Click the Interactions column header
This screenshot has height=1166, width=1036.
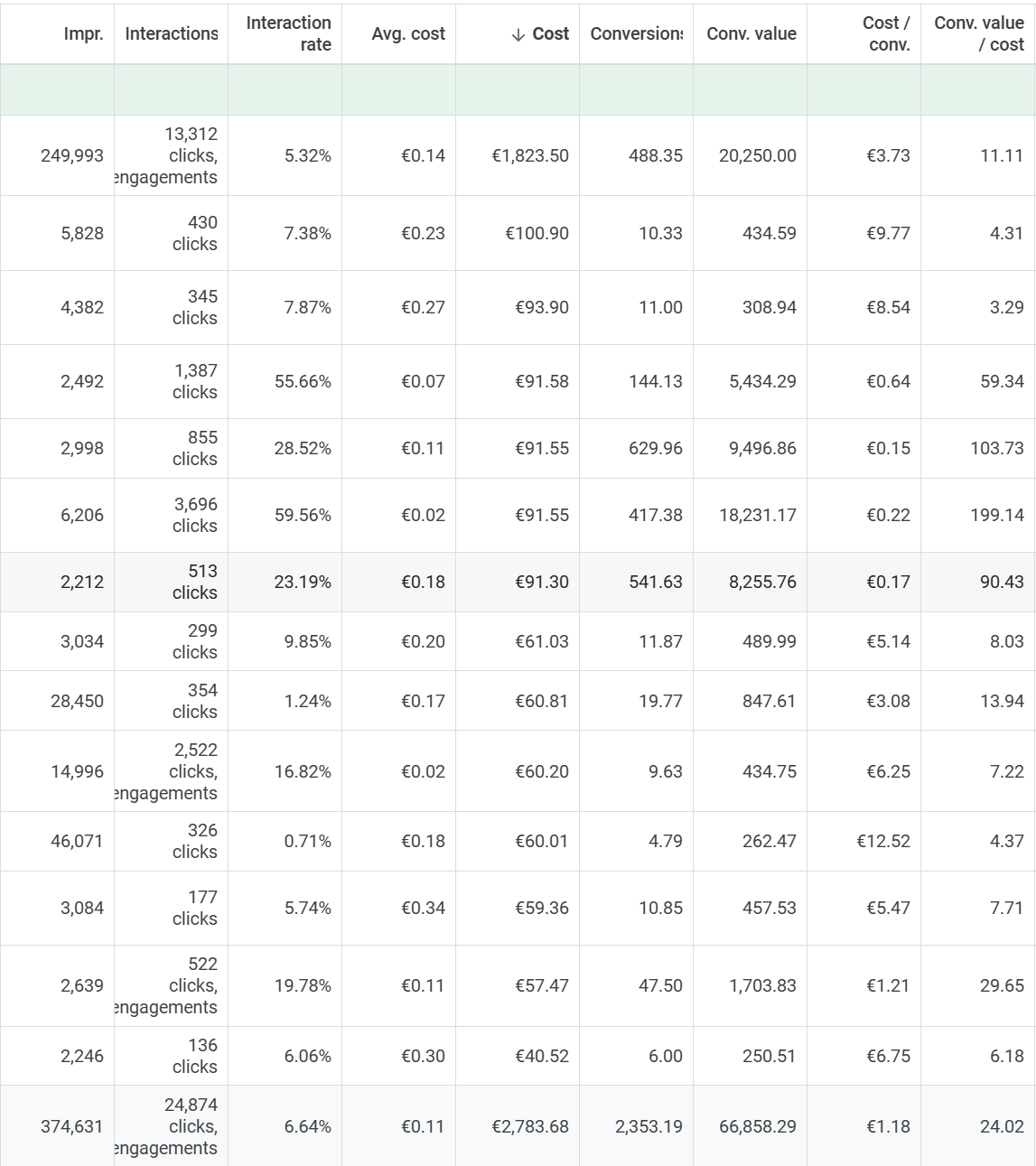171,33
